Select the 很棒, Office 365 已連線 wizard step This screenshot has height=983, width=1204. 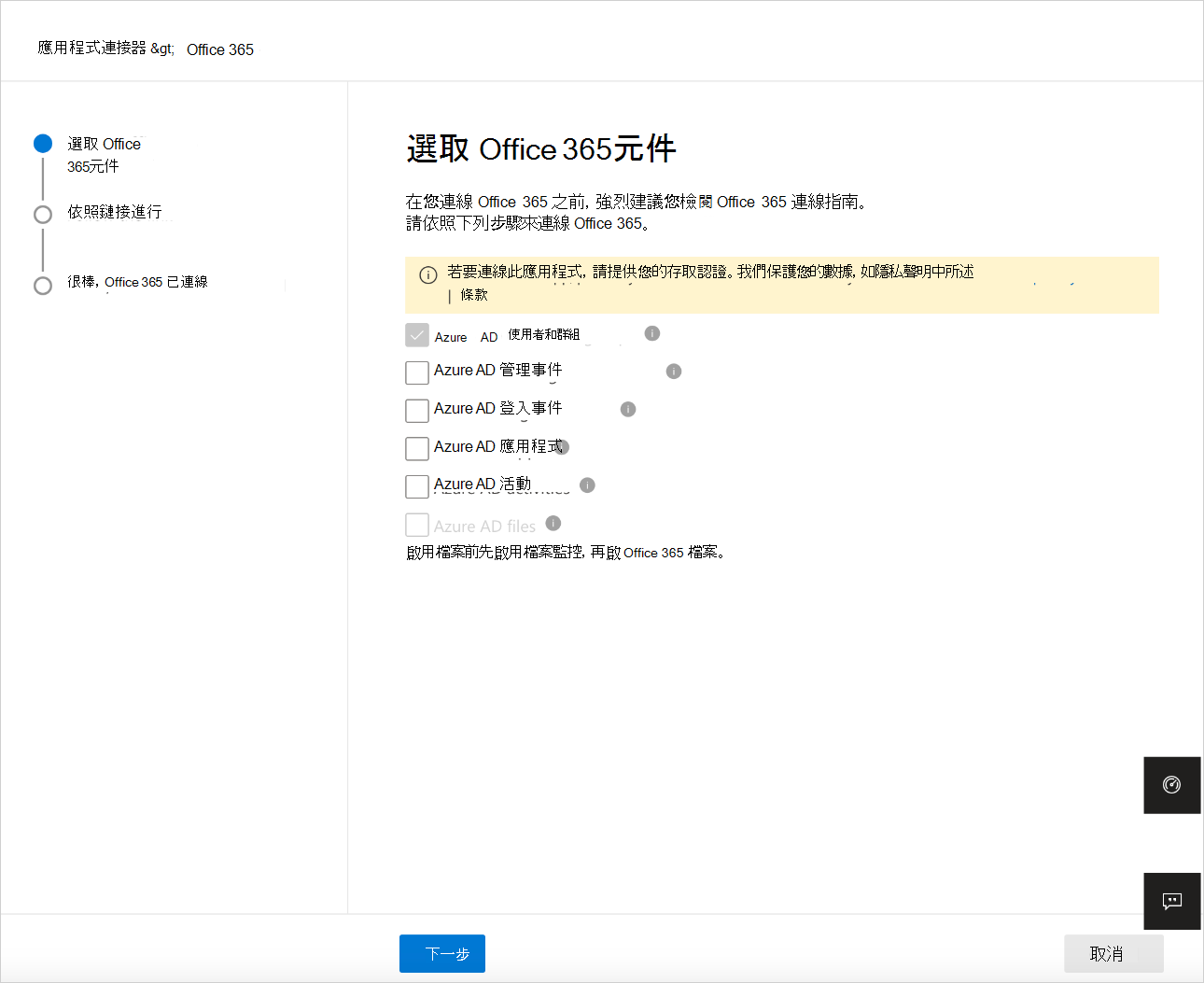point(137,282)
